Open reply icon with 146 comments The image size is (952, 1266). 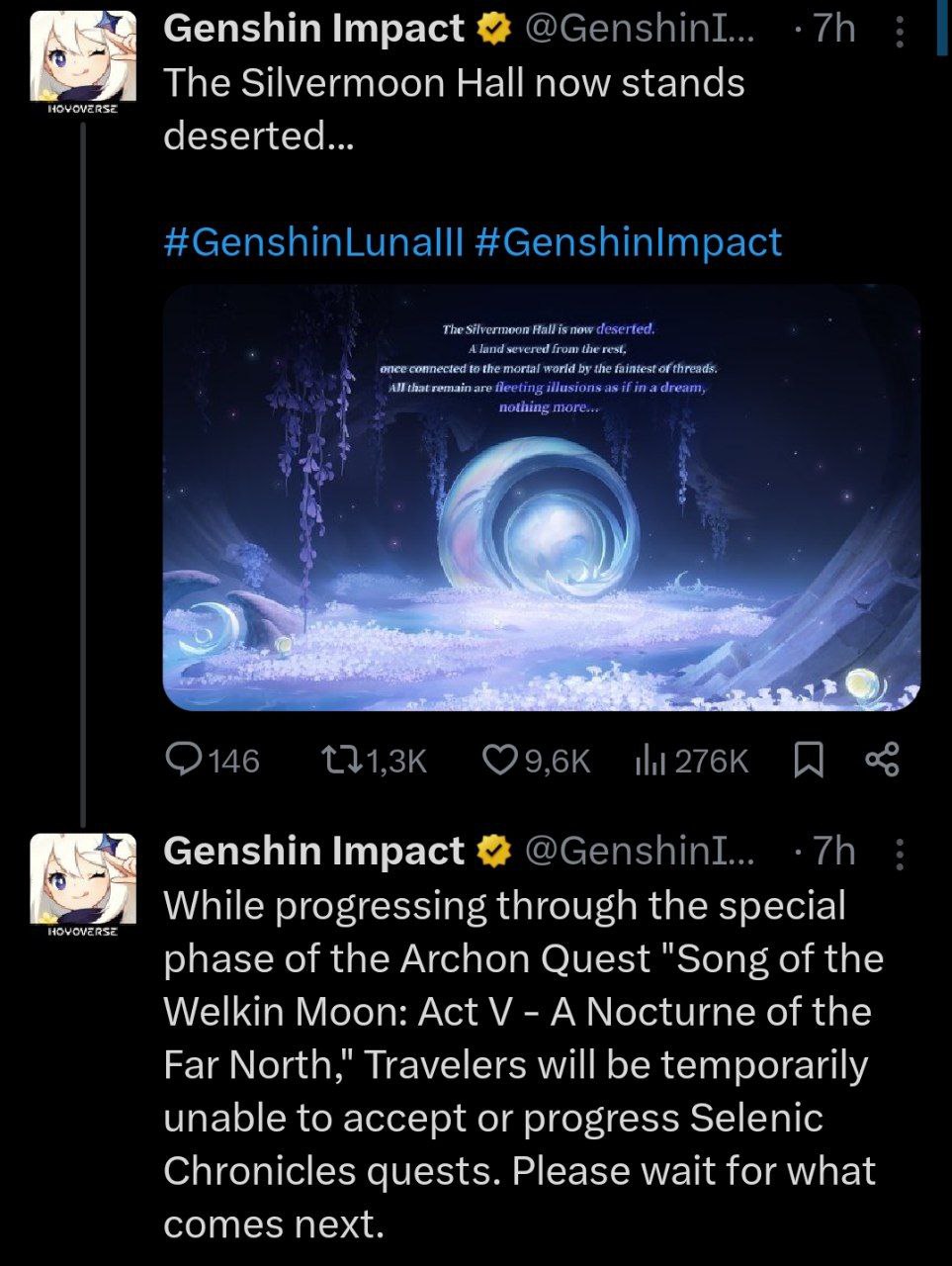(x=184, y=760)
